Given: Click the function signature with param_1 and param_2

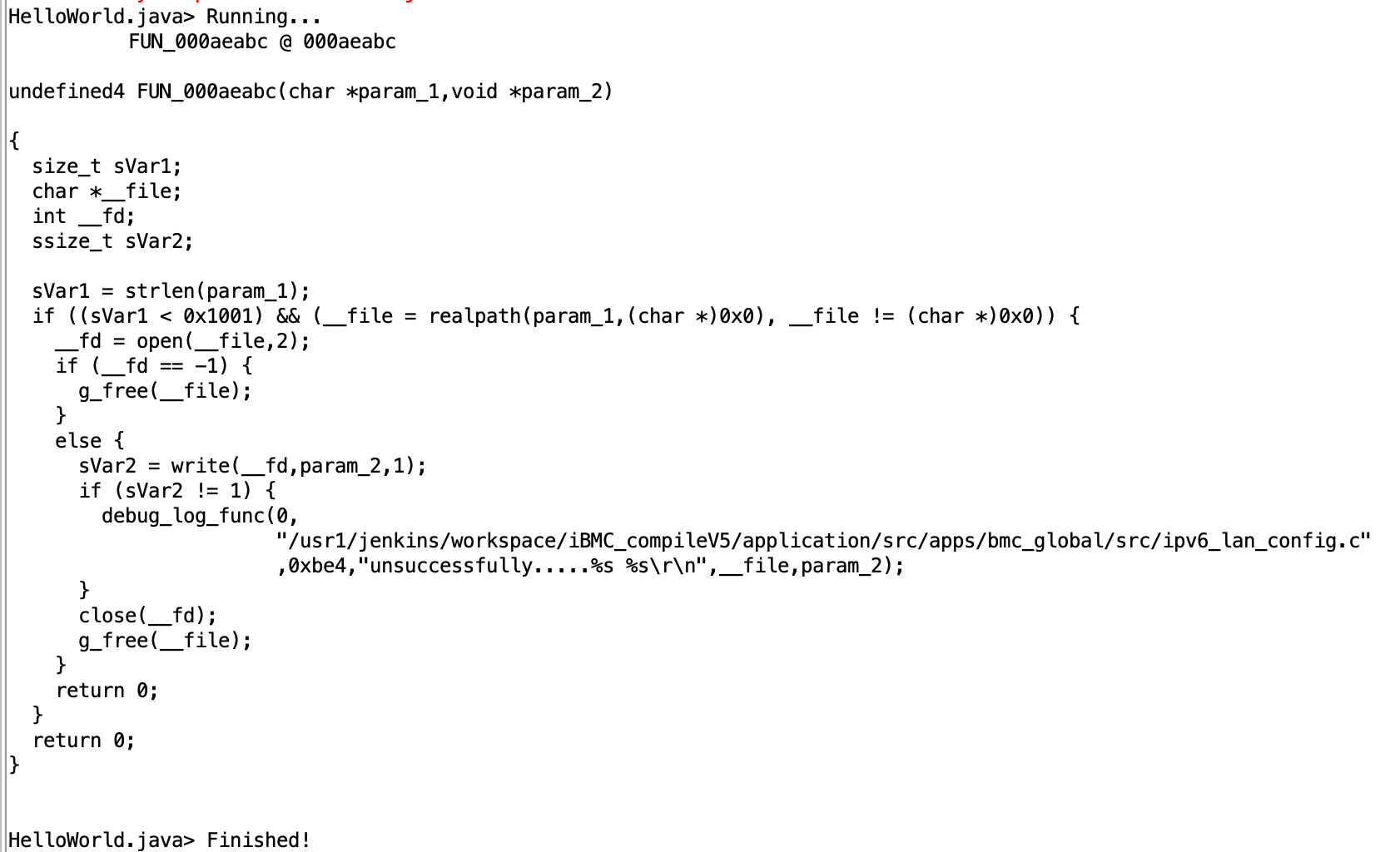Looking at the screenshot, I should [310, 92].
